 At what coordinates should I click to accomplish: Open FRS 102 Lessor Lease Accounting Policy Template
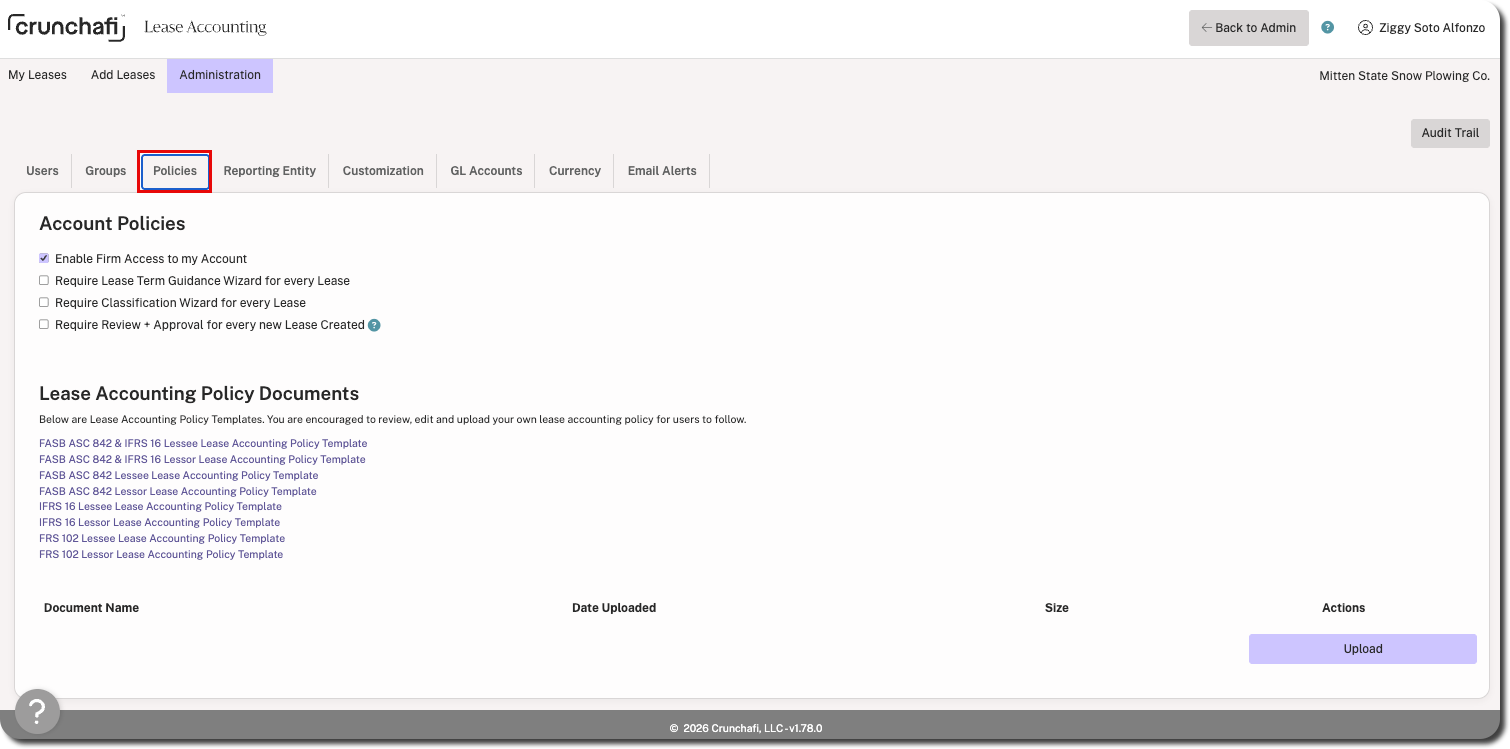161,554
